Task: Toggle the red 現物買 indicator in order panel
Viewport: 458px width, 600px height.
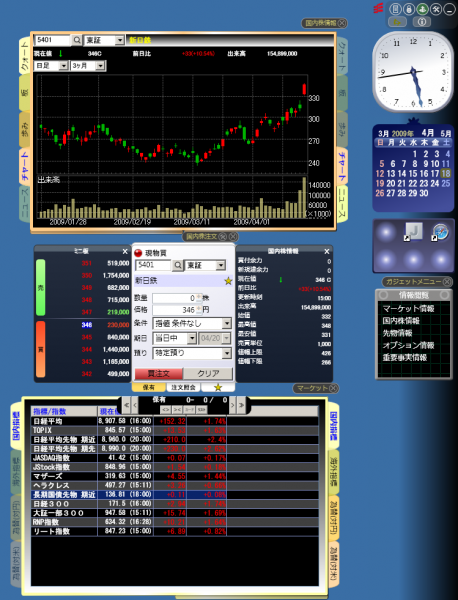Action: click(138, 253)
